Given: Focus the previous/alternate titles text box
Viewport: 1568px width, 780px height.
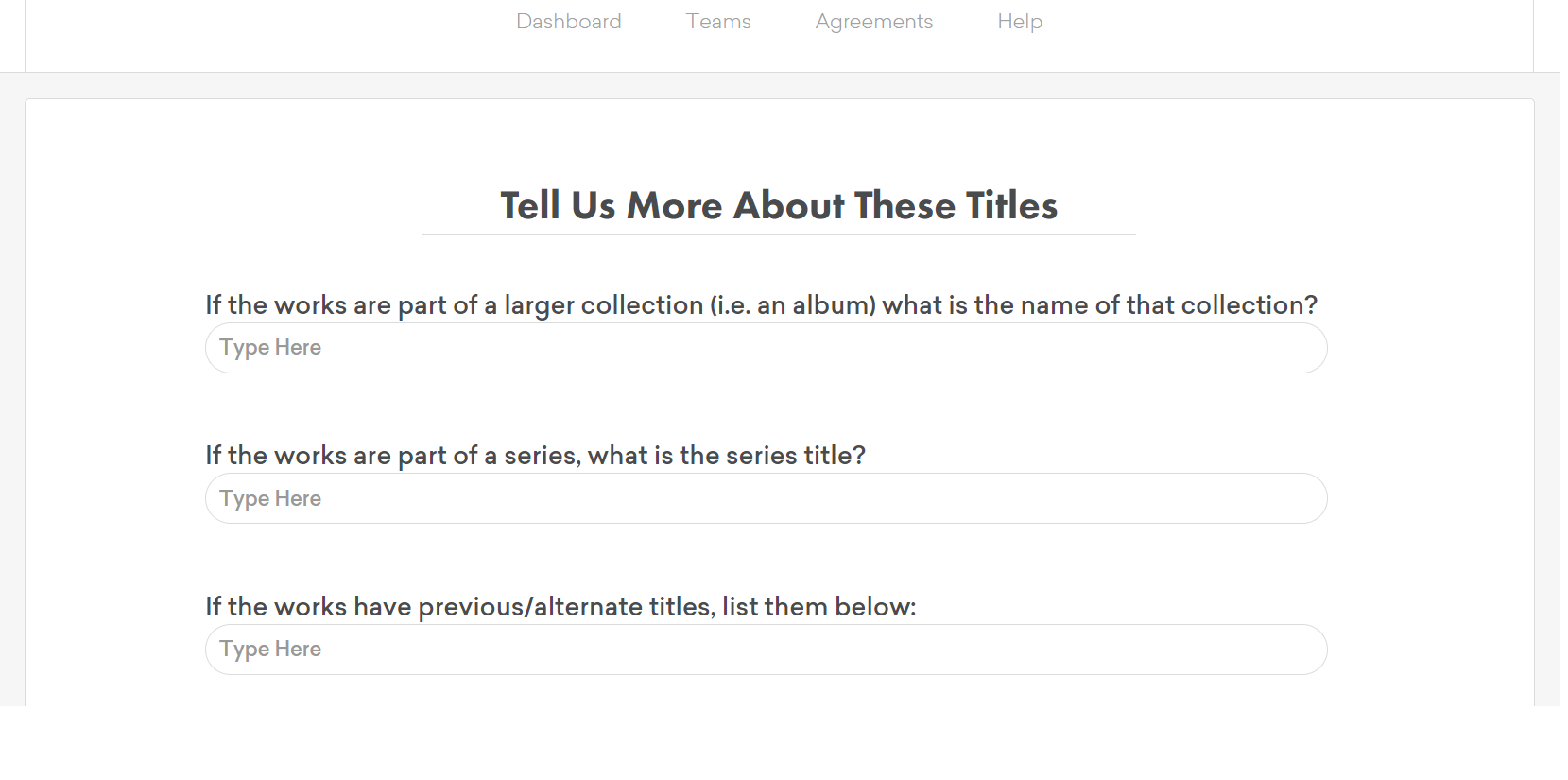Looking at the screenshot, I should click(766, 650).
